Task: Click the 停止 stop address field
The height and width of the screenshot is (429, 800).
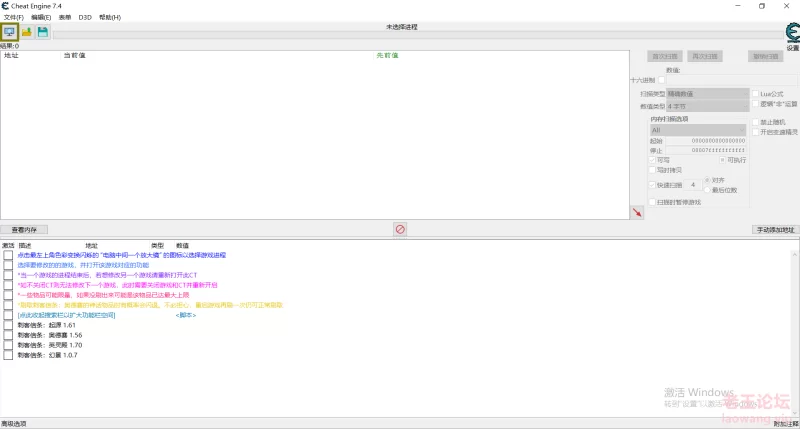Action: pyautogui.click(x=706, y=150)
